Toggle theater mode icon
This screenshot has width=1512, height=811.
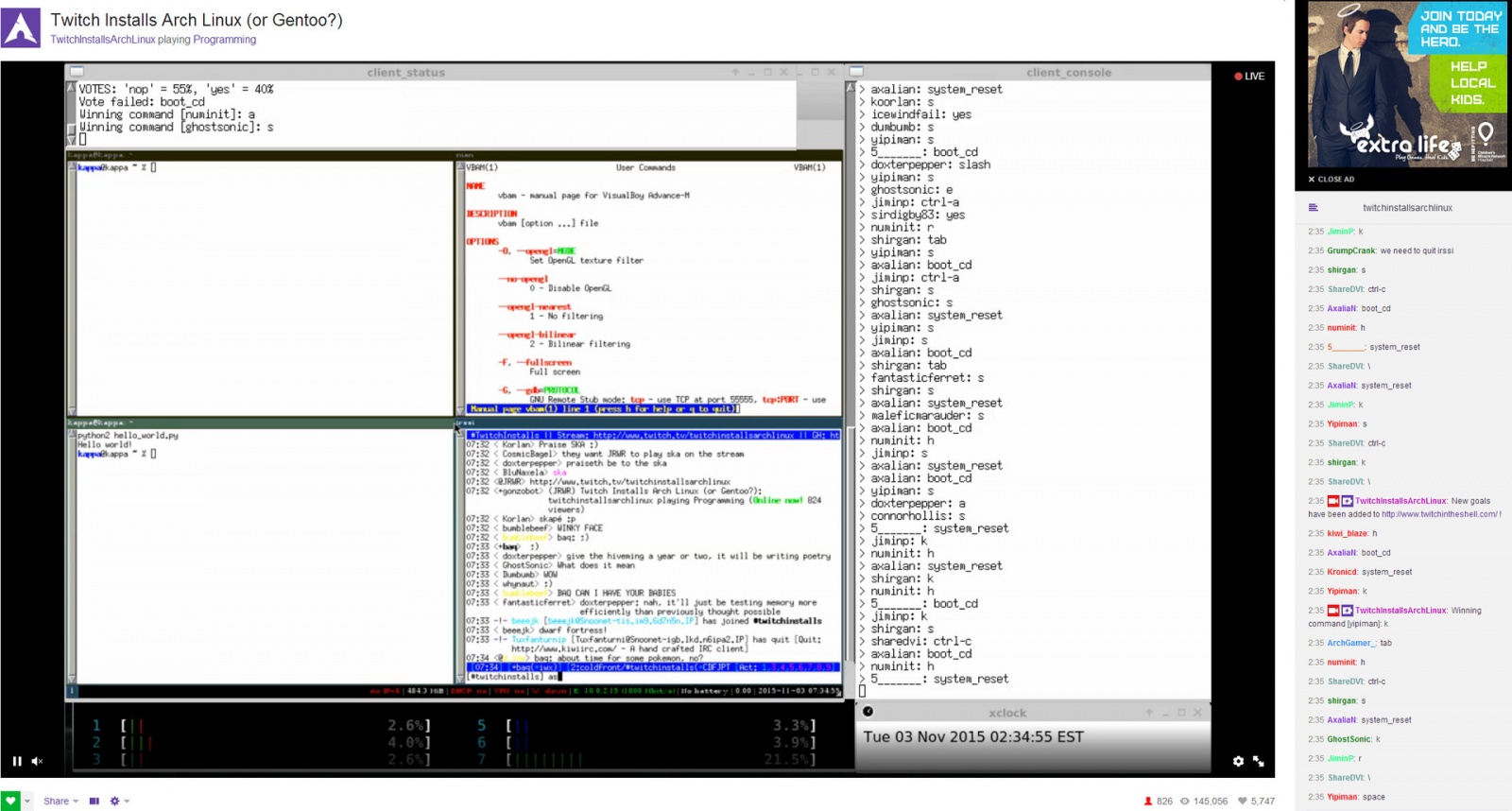(x=94, y=801)
